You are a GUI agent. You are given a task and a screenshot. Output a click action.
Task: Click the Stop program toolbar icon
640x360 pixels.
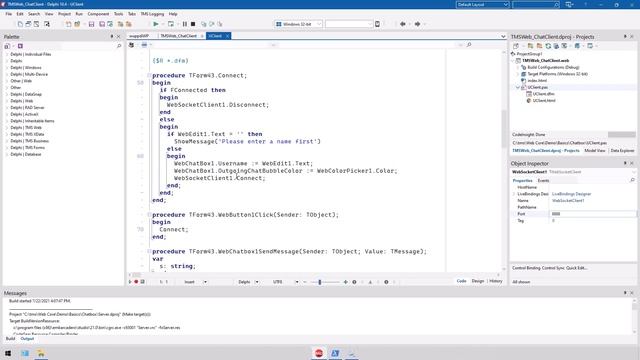click(x=193, y=24)
